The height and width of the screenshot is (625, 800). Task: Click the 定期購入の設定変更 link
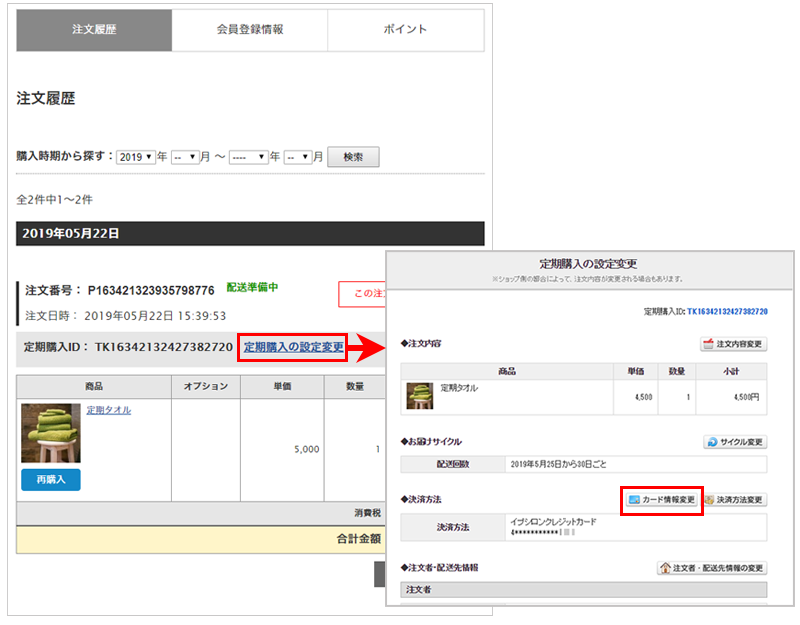[x=293, y=347]
